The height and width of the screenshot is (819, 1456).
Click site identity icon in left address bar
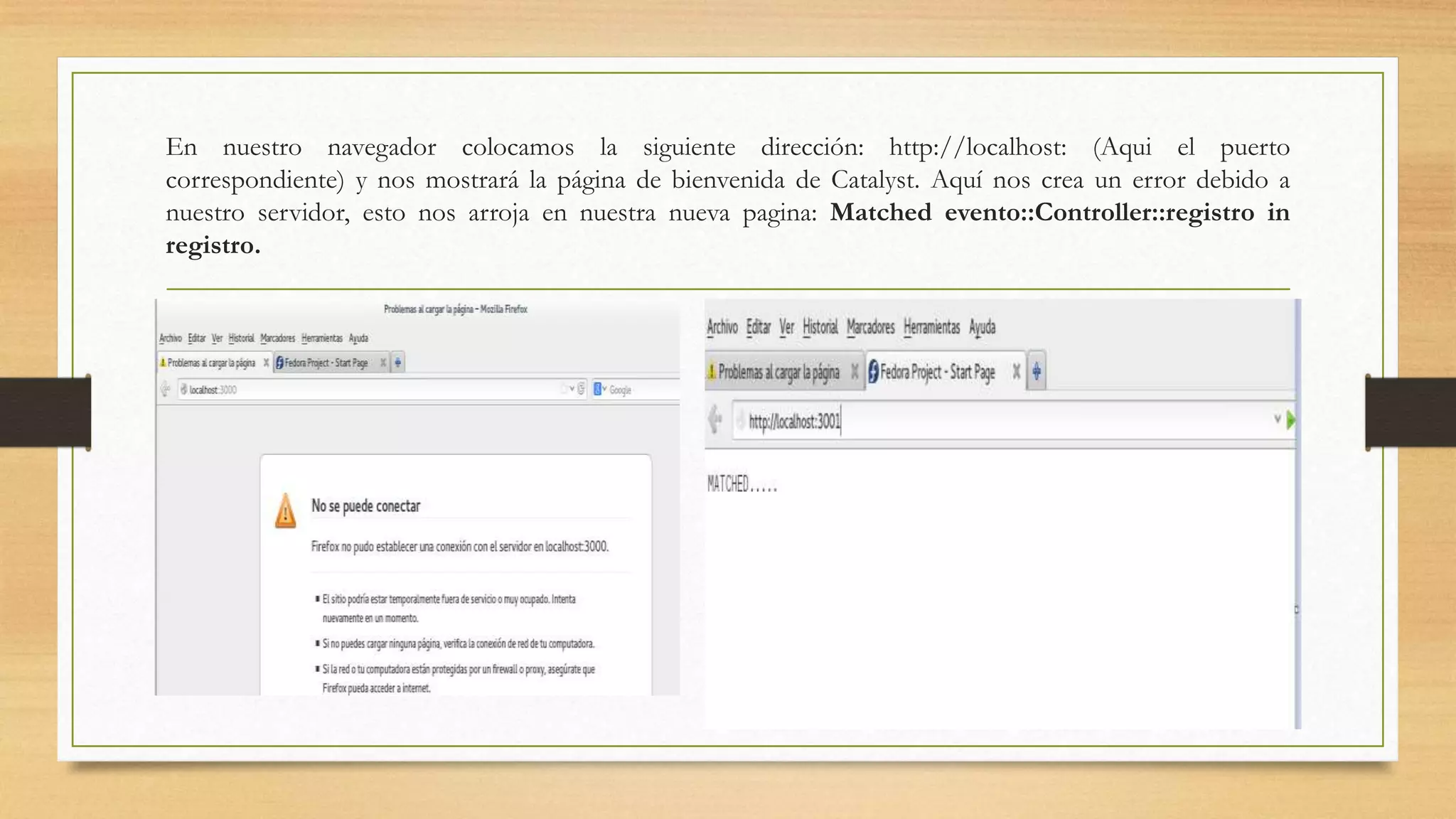click(x=183, y=389)
